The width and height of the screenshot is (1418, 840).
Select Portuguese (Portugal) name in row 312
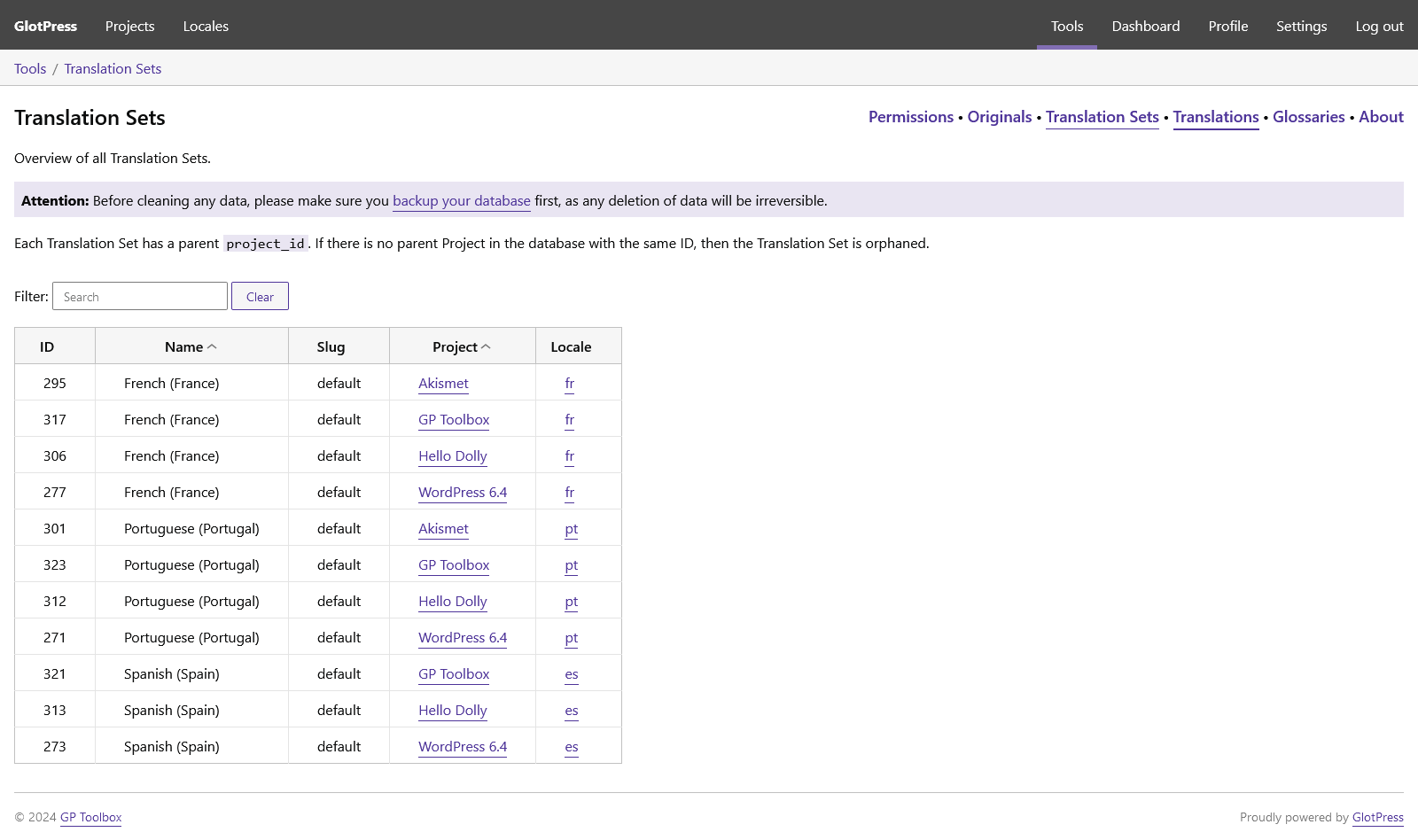(x=191, y=601)
